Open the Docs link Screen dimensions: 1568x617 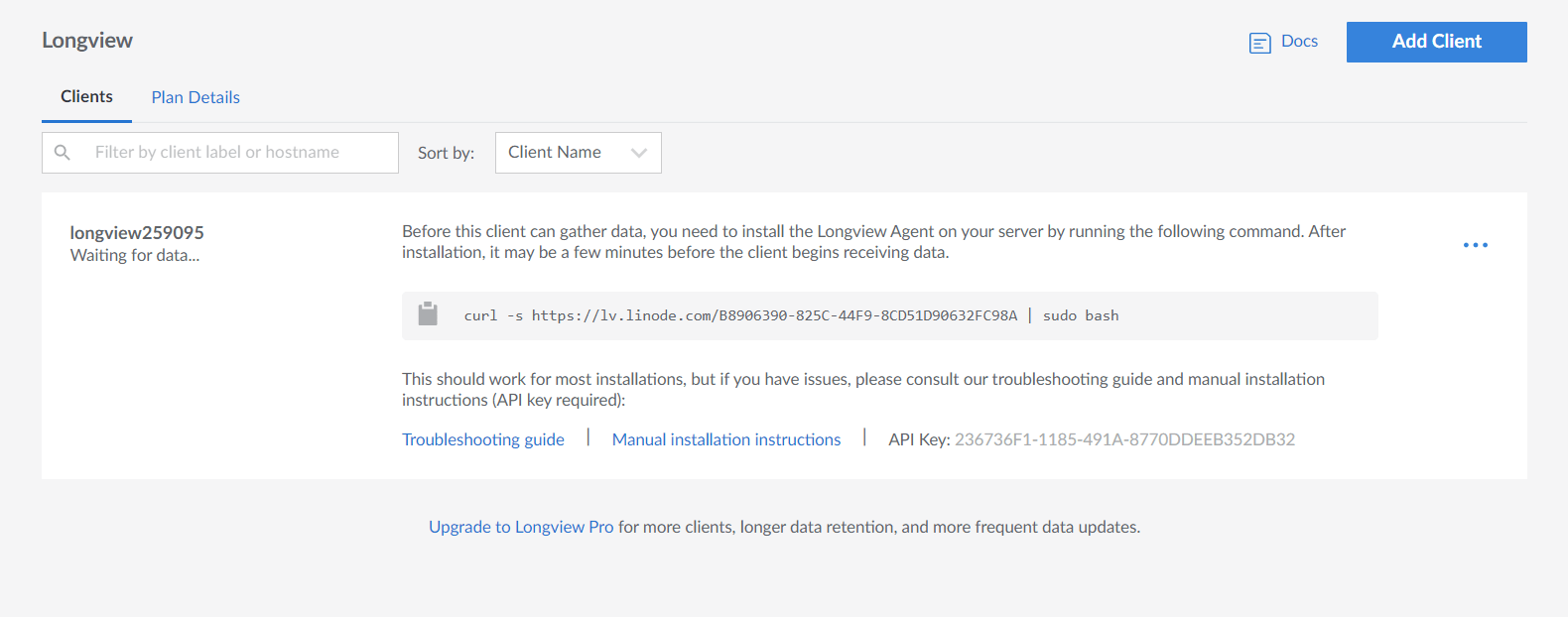click(1299, 42)
